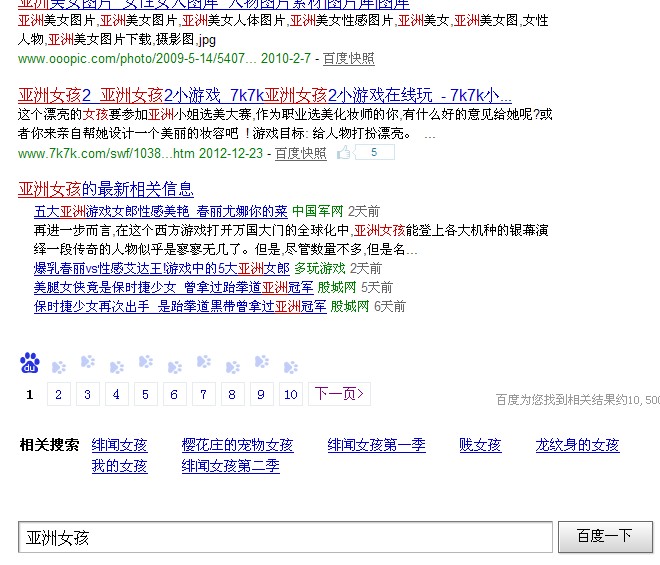Click related search 贱女孩
660x565 pixels.
(480, 445)
